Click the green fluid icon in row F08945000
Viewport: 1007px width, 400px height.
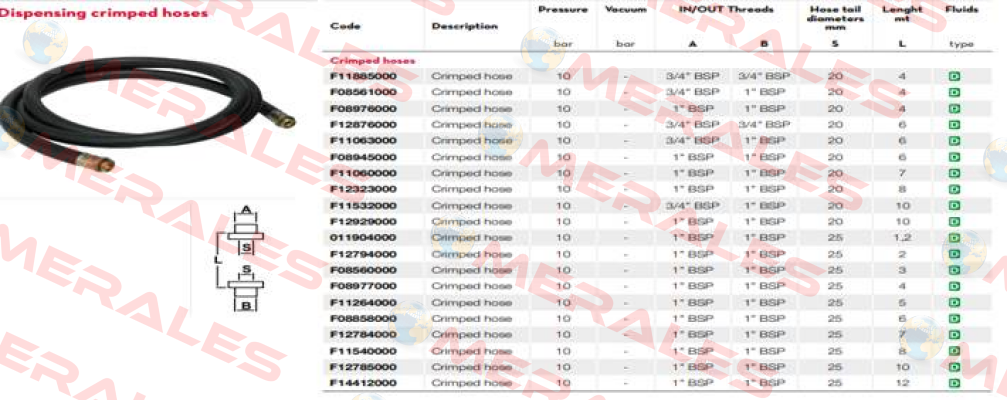pyautogui.click(x=954, y=157)
